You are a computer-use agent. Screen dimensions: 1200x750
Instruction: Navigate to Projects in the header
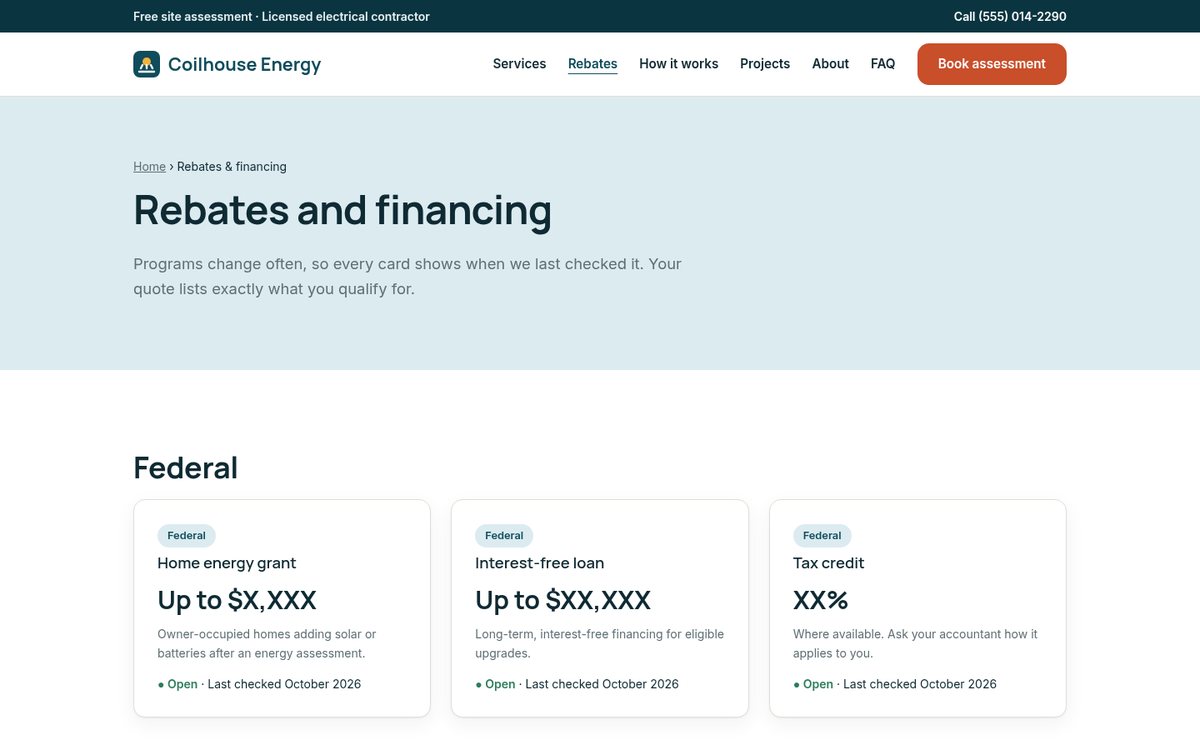[765, 64]
